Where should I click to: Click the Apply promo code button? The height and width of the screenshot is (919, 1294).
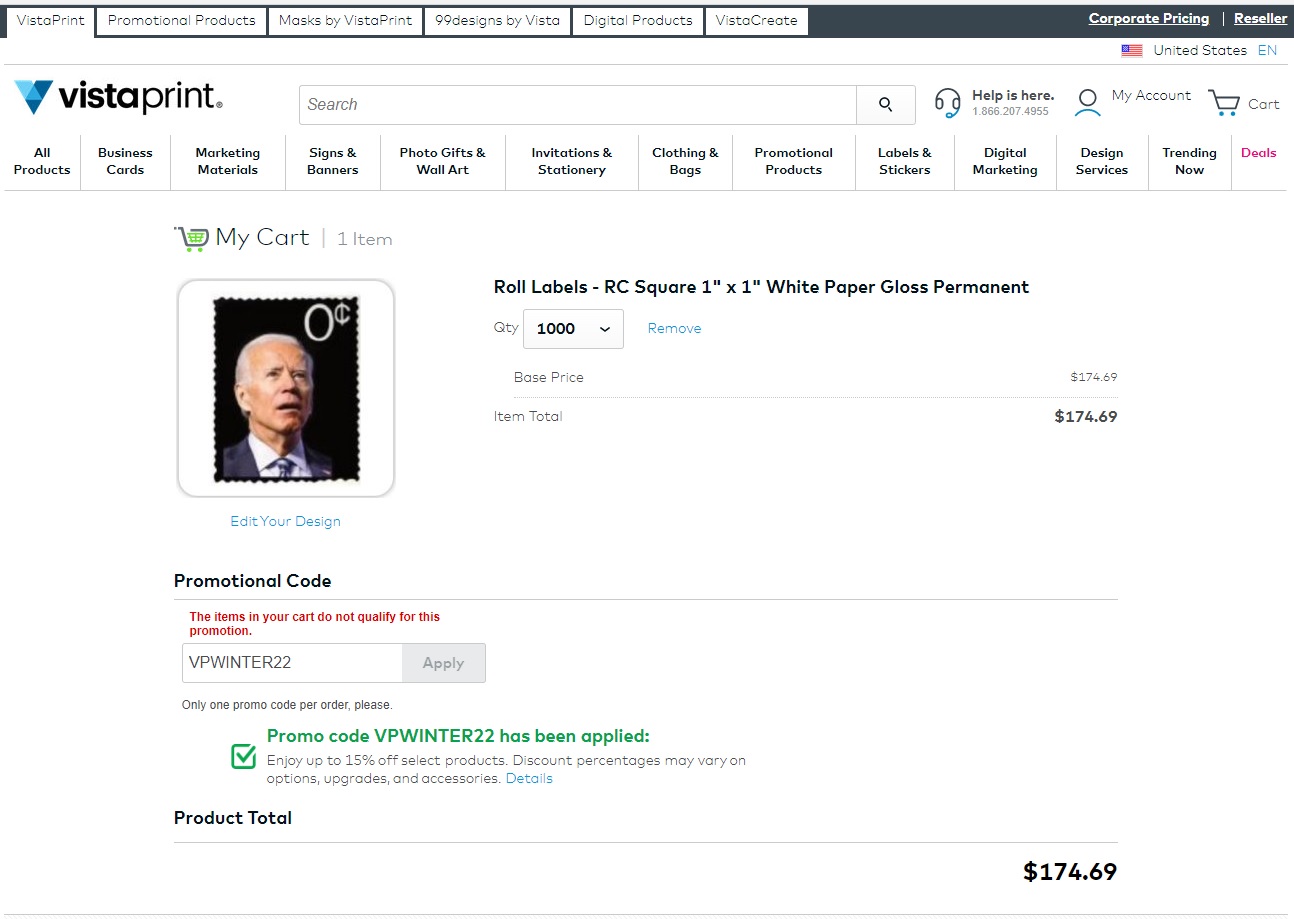(444, 663)
